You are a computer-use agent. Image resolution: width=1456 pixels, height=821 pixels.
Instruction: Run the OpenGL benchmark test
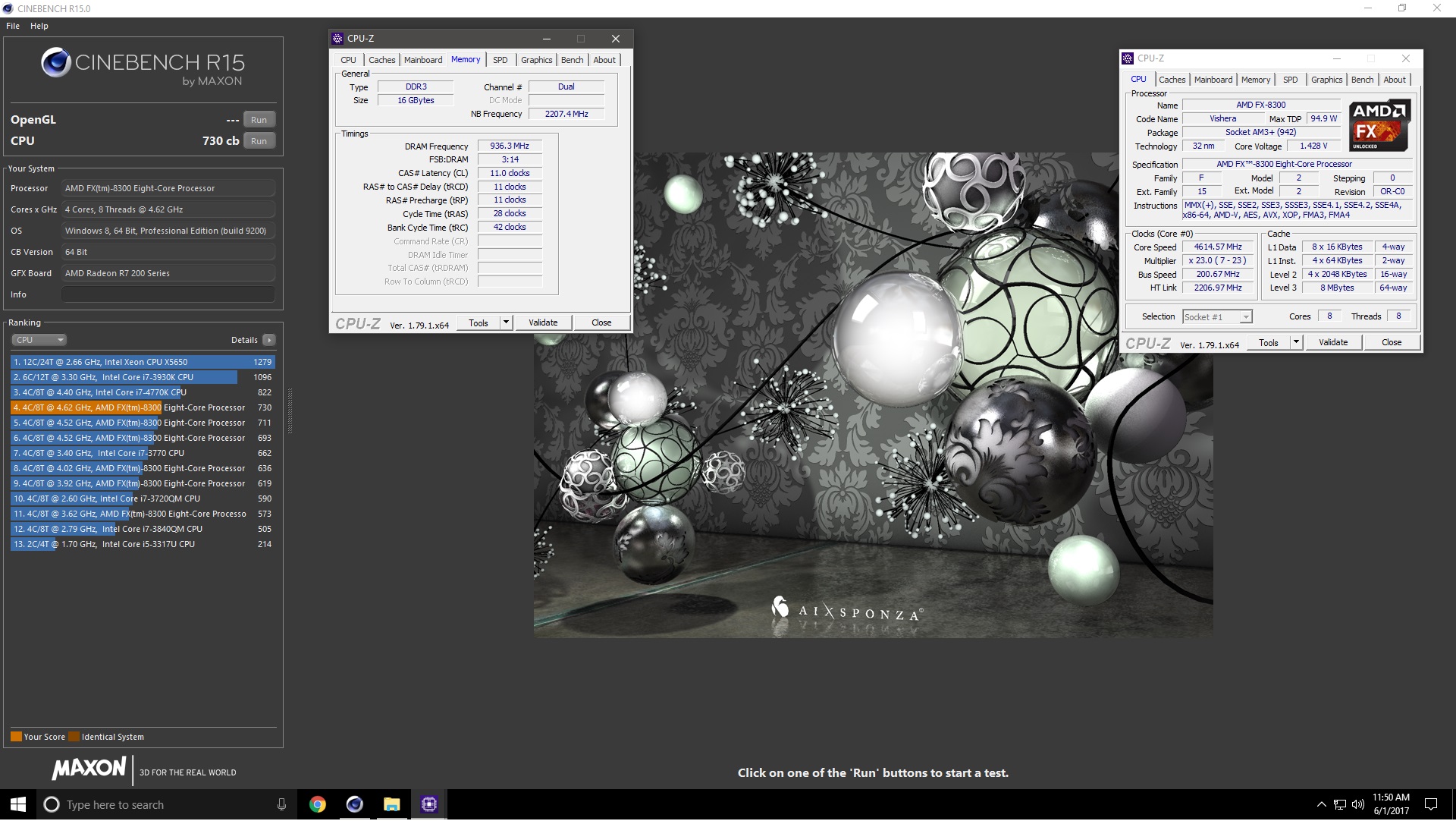click(x=259, y=120)
